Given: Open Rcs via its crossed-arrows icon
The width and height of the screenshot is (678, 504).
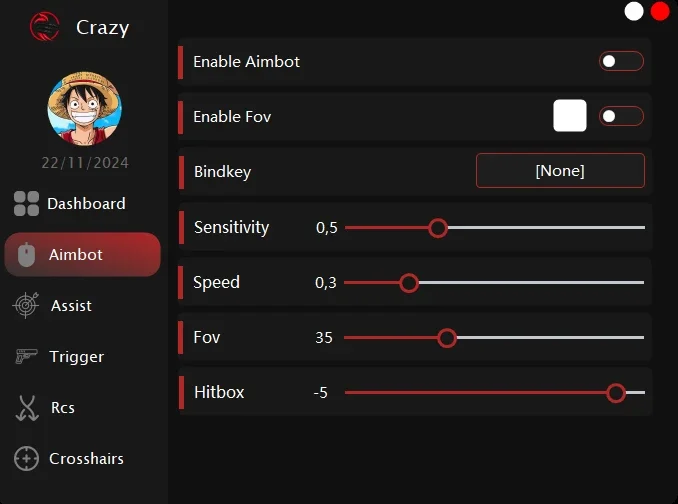Looking at the screenshot, I should tap(27, 408).
